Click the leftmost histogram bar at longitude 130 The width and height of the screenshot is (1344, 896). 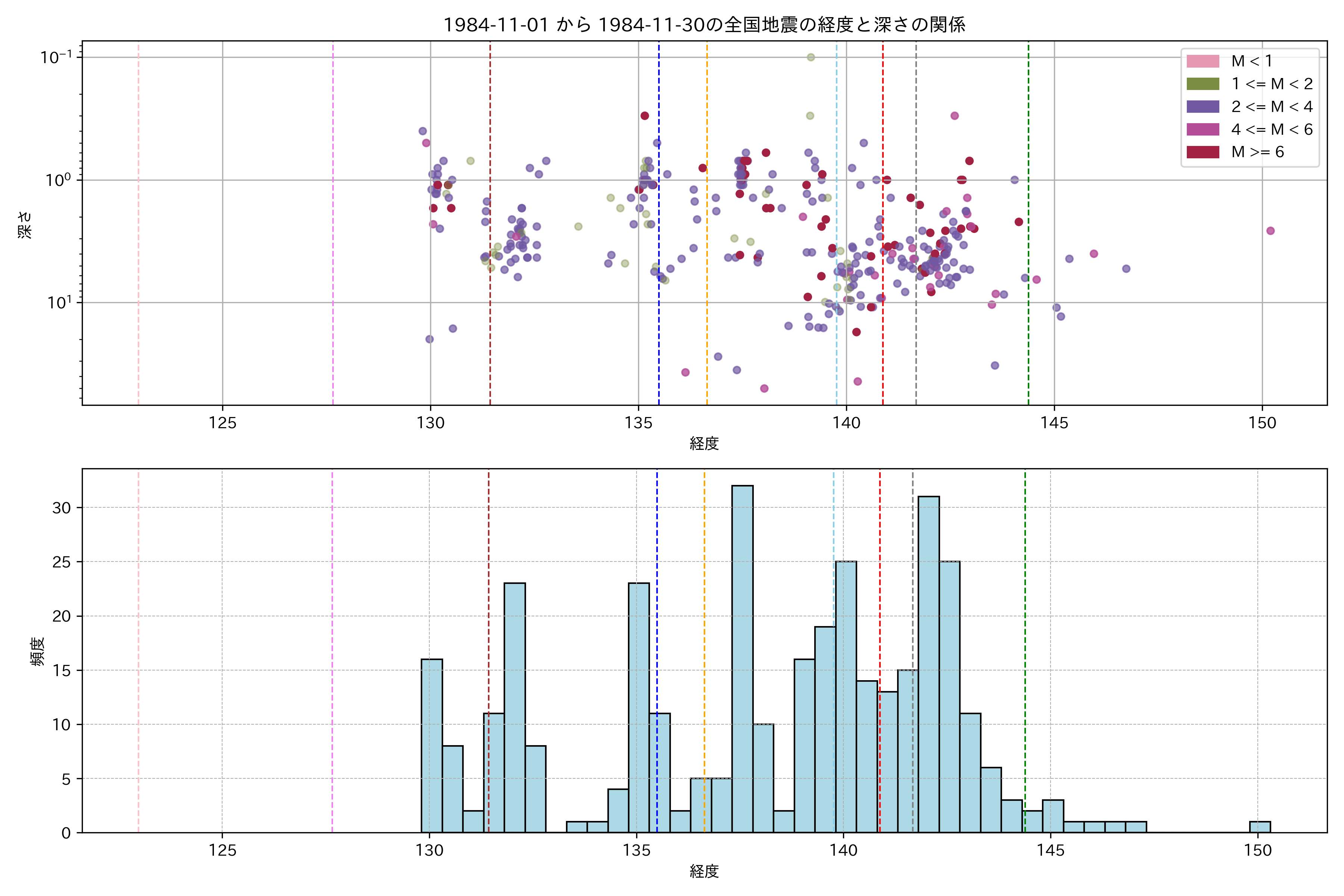432,746
